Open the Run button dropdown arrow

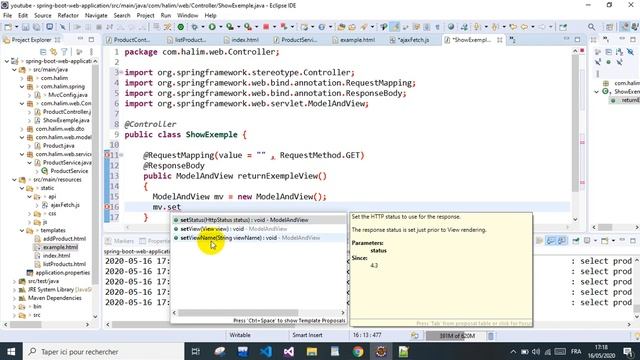[220, 27]
